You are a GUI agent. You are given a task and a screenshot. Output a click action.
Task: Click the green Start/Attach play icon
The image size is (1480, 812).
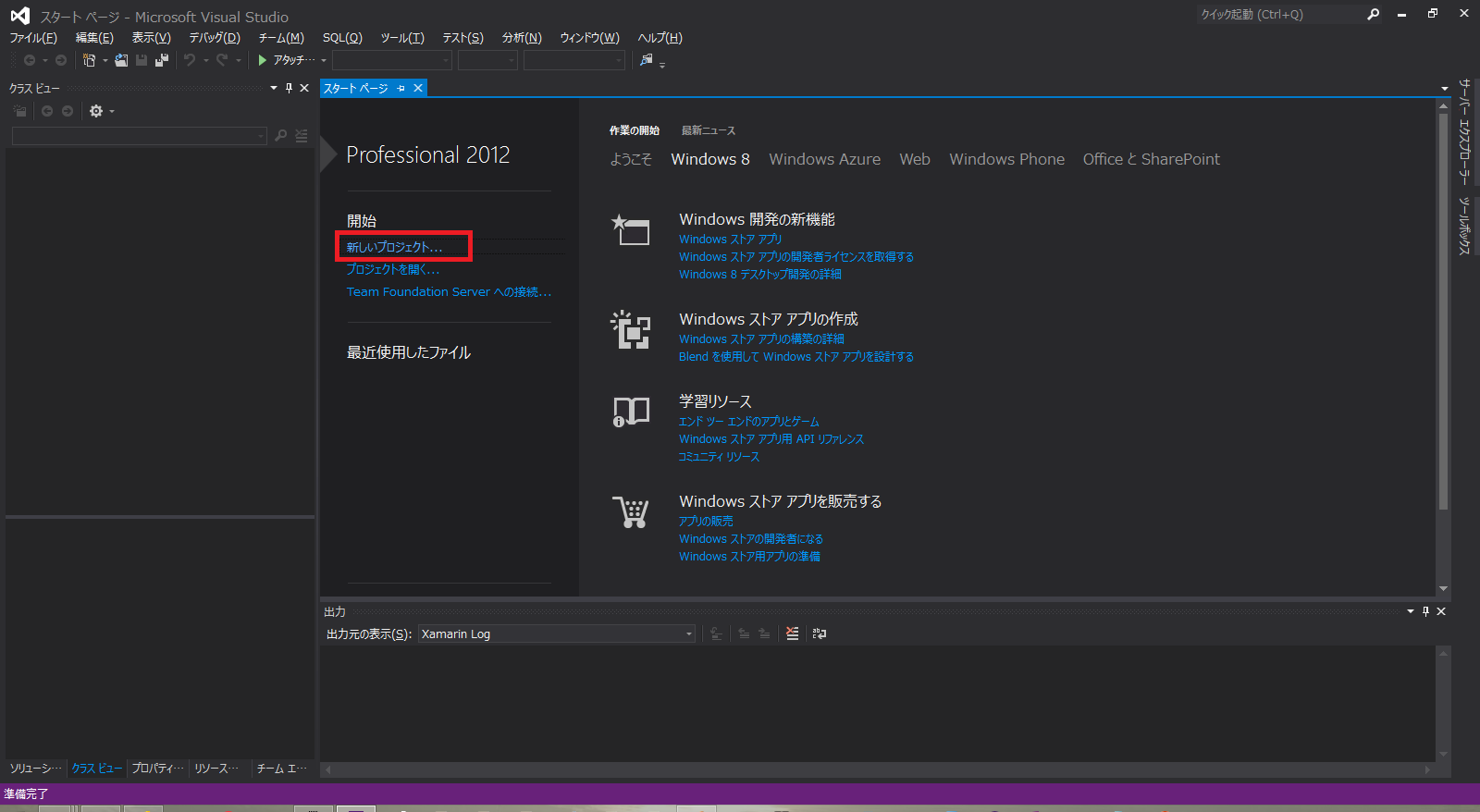263,60
